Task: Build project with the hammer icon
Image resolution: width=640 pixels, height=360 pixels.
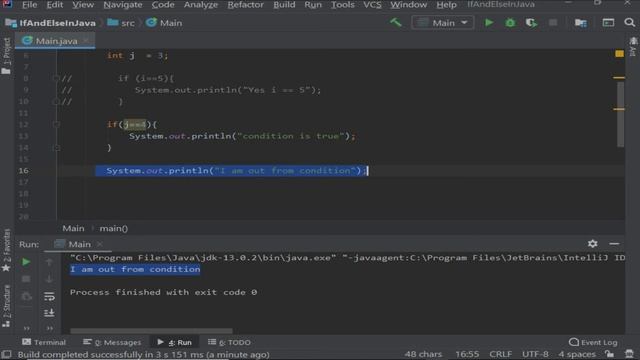Action: click(x=396, y=22)
